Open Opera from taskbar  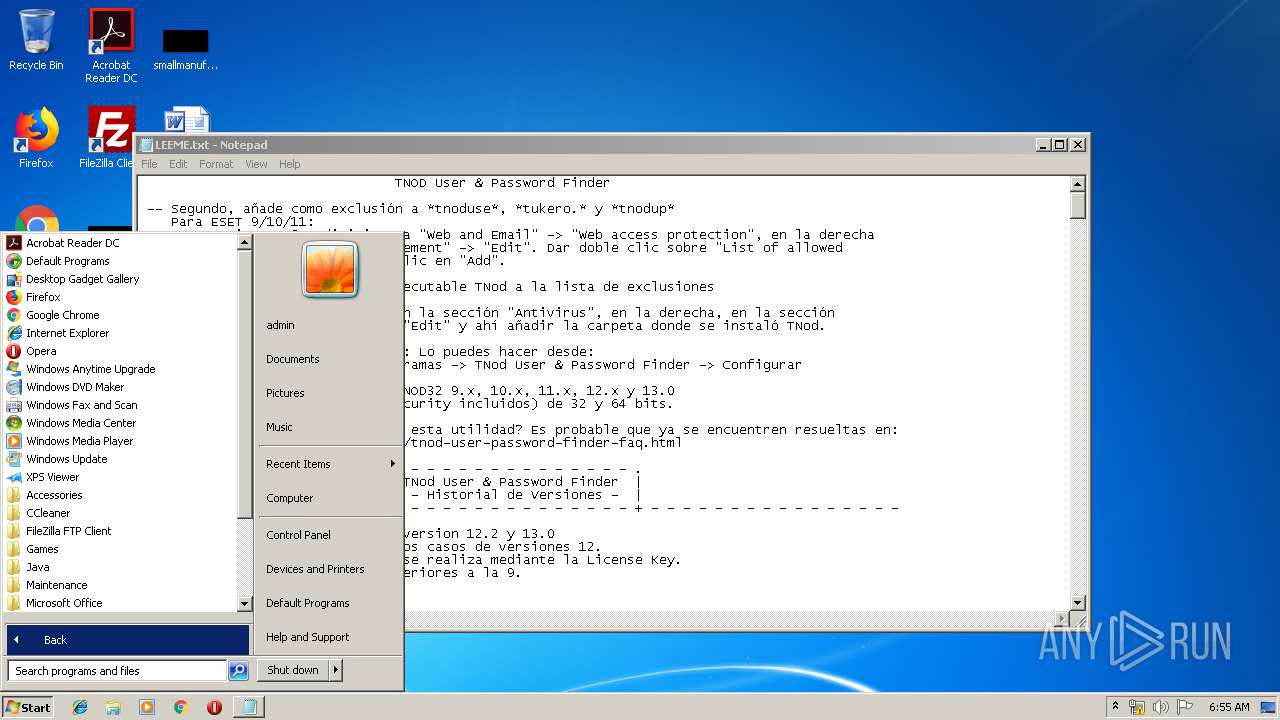pos(214,707)
